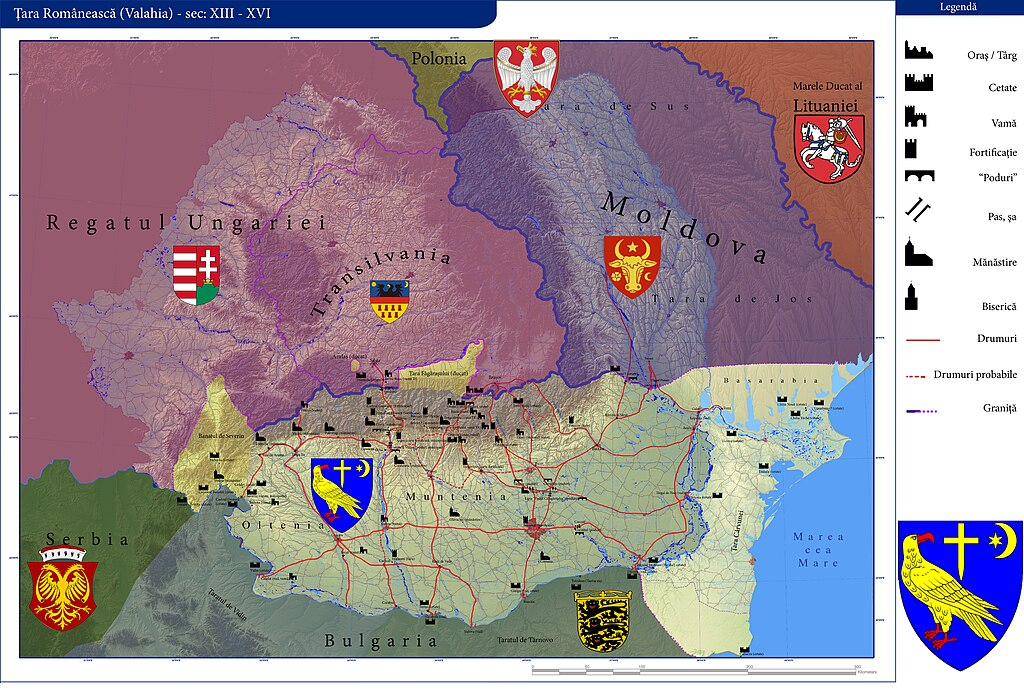
Task: Click the Serbian double-headed eagle emblem
Action: tap(63, 588)
